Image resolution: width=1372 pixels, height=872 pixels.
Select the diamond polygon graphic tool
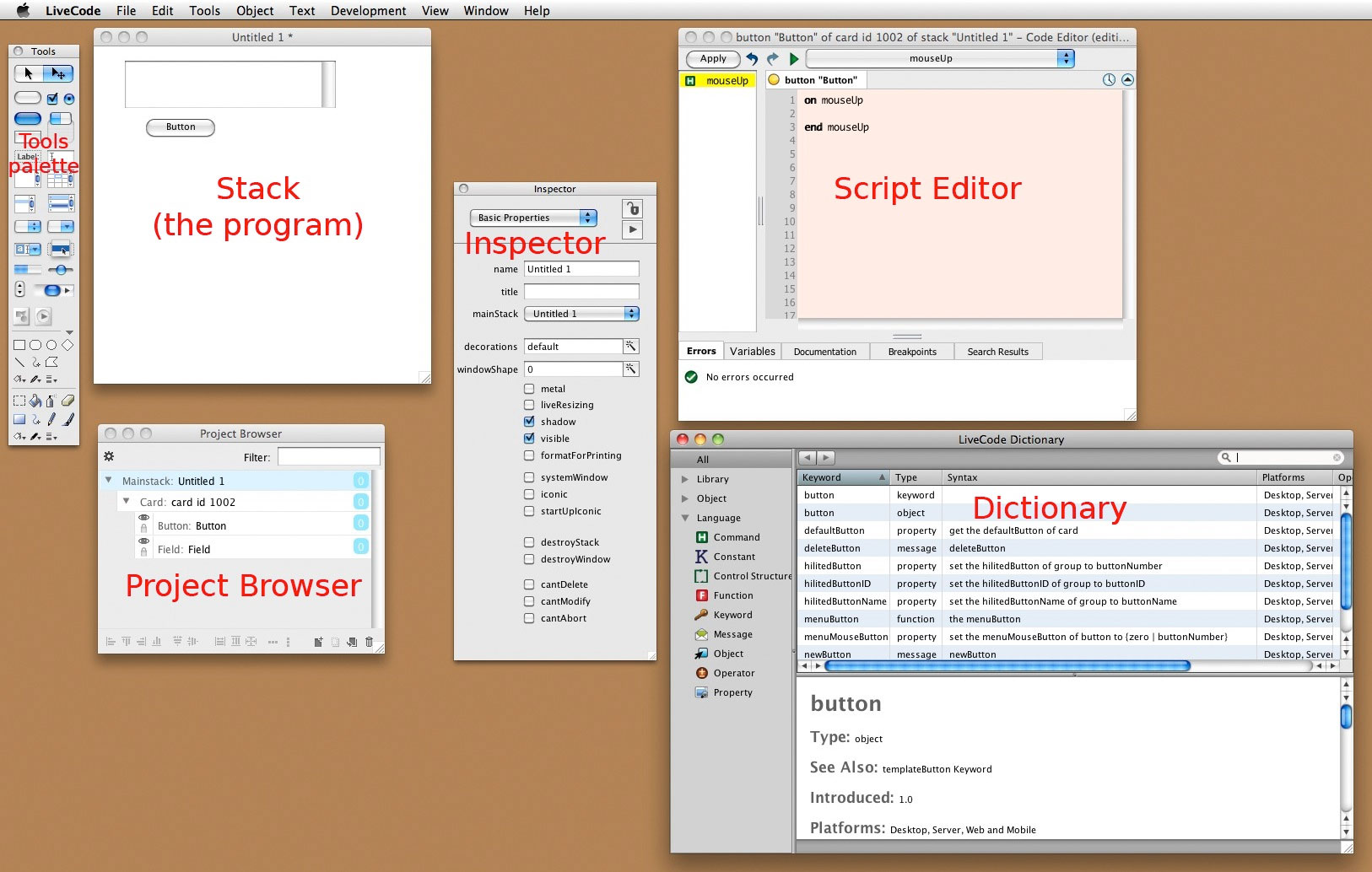point(68,345)
